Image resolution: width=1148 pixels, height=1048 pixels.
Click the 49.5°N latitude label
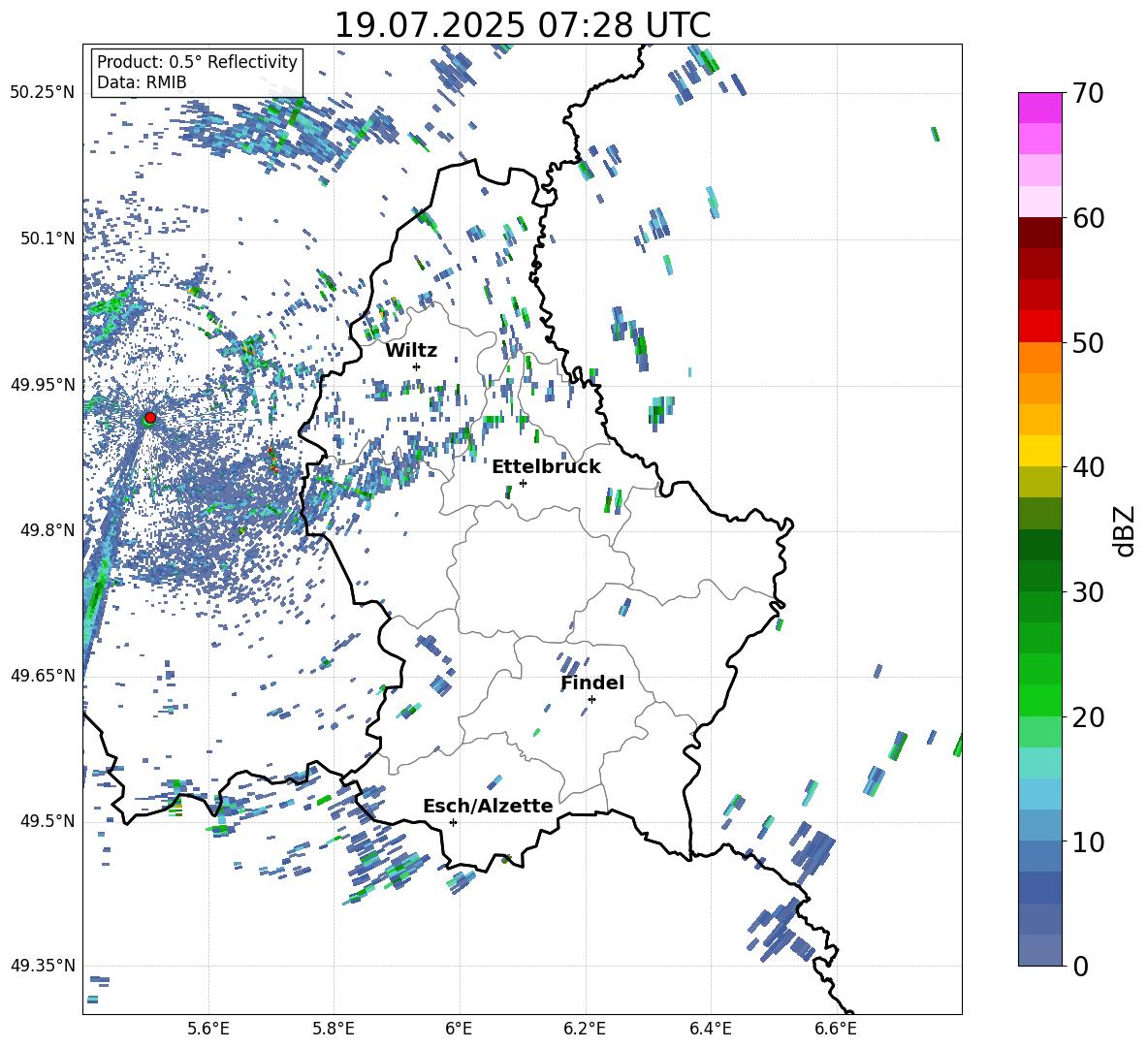(48, 821)
